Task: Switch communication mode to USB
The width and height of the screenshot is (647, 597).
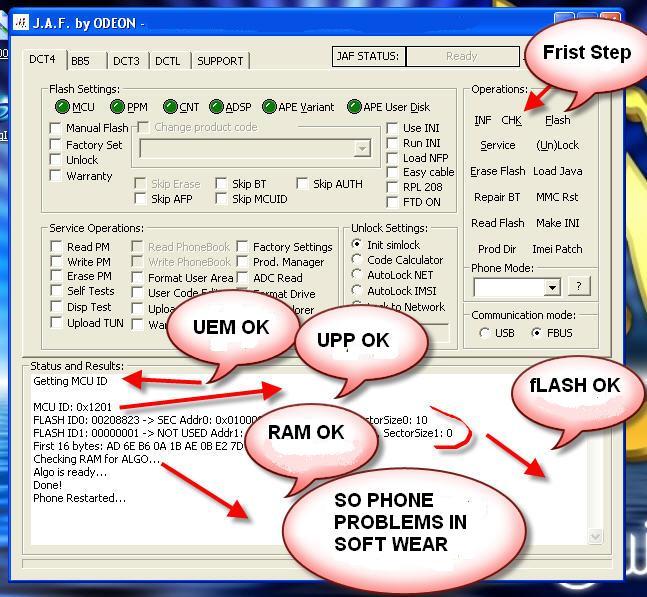Action: point(484,333)
